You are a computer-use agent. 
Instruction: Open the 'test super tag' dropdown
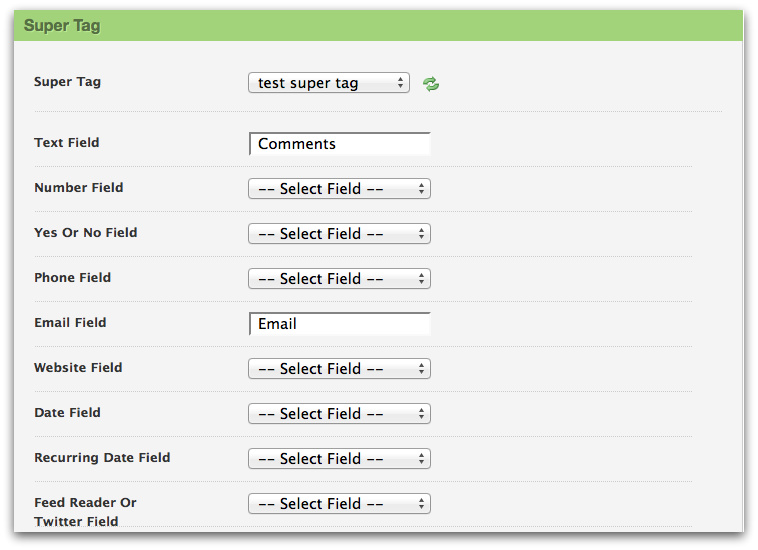pyautogui.click(x=328, y=83)
